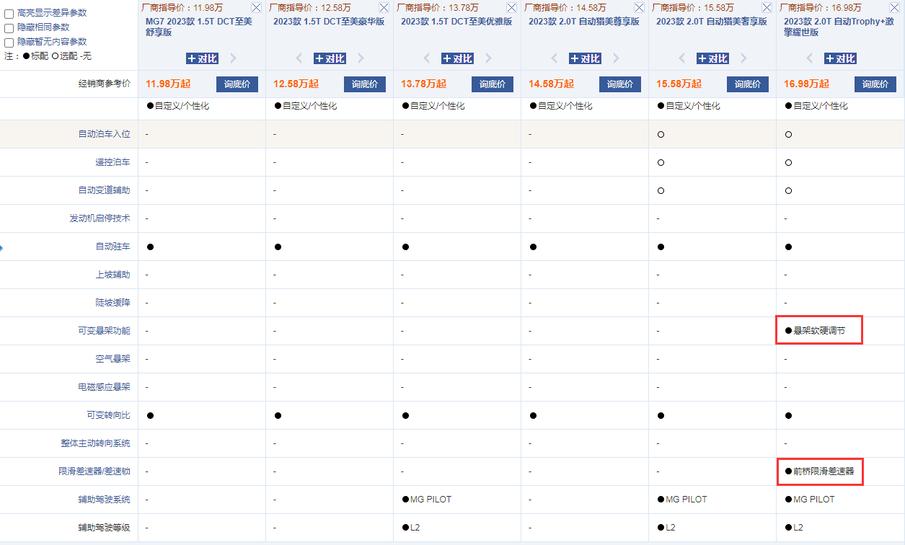Click the 空气悬架 parameter label
905x545 pixels.
tap(113, 359)
